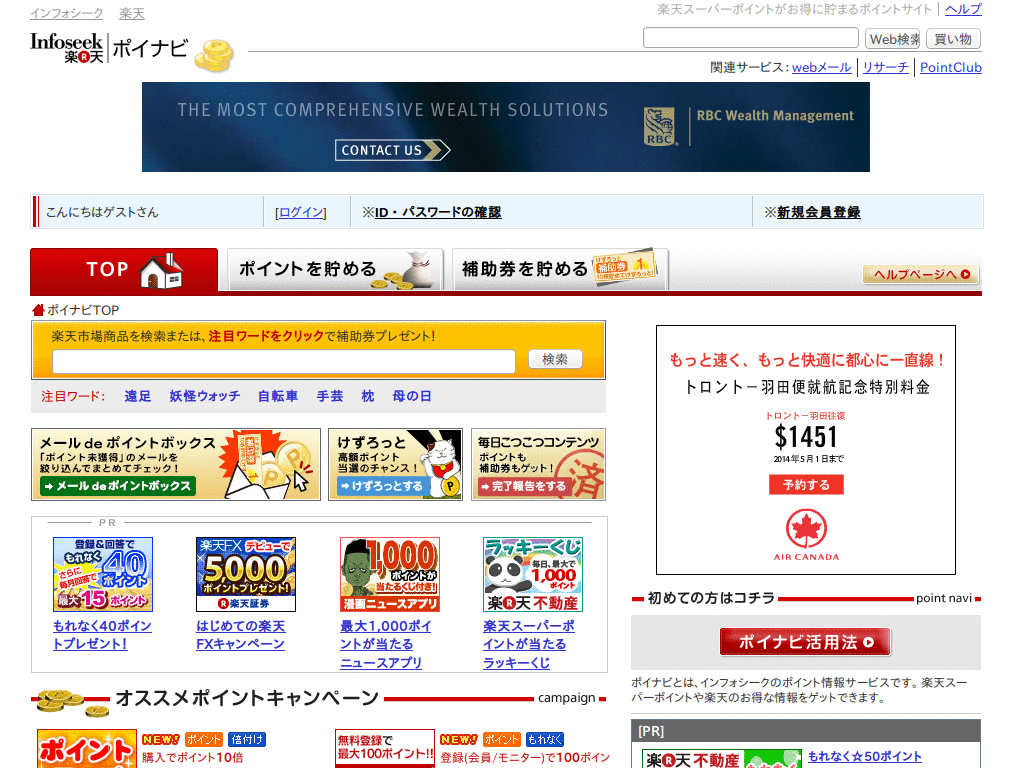Open the TOP tab with house icon

pos(124,269)
